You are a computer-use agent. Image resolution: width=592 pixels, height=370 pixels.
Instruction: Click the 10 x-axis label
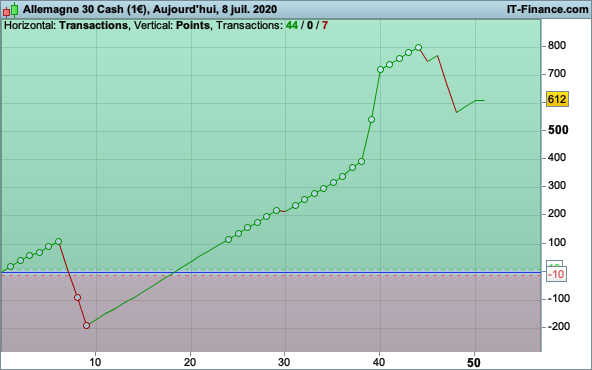[95, 362]
